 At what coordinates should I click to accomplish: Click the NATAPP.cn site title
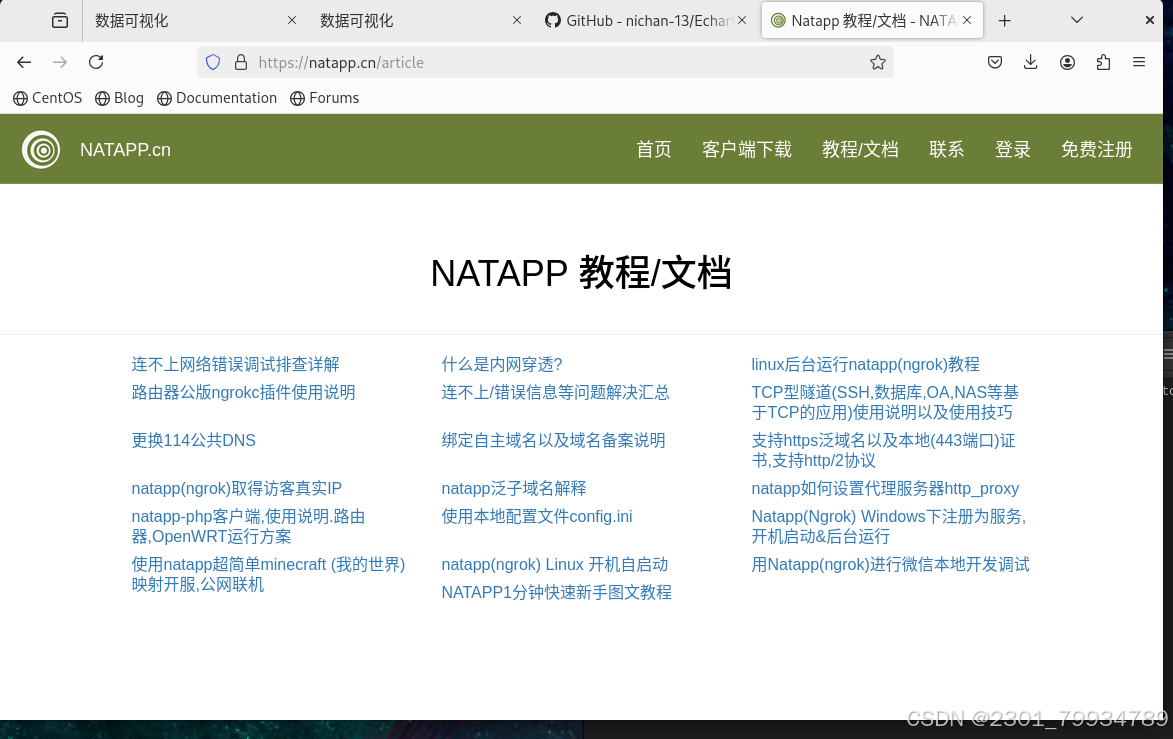click(125, 150)
